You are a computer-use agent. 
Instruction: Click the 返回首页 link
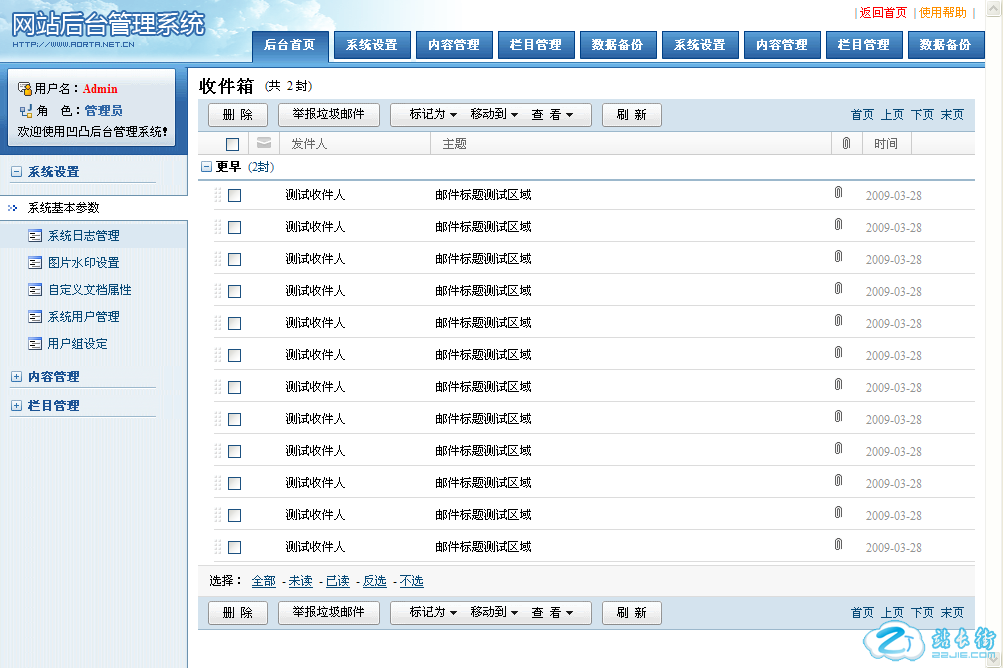tap(883, 13)
